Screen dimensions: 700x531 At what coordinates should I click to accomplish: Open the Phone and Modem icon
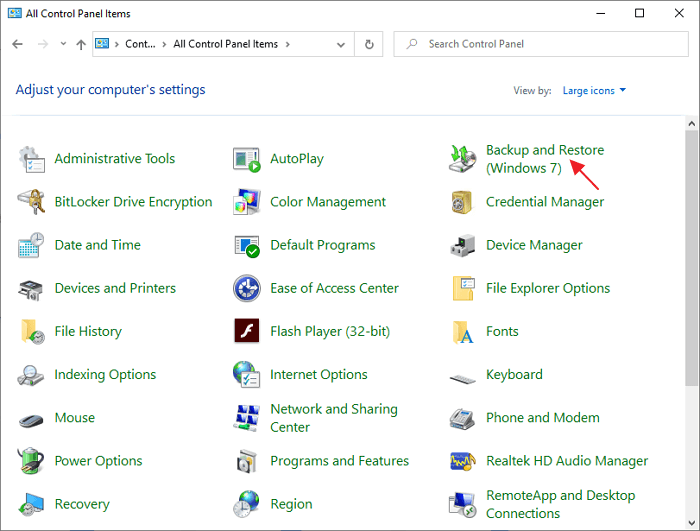click(462, 418)
